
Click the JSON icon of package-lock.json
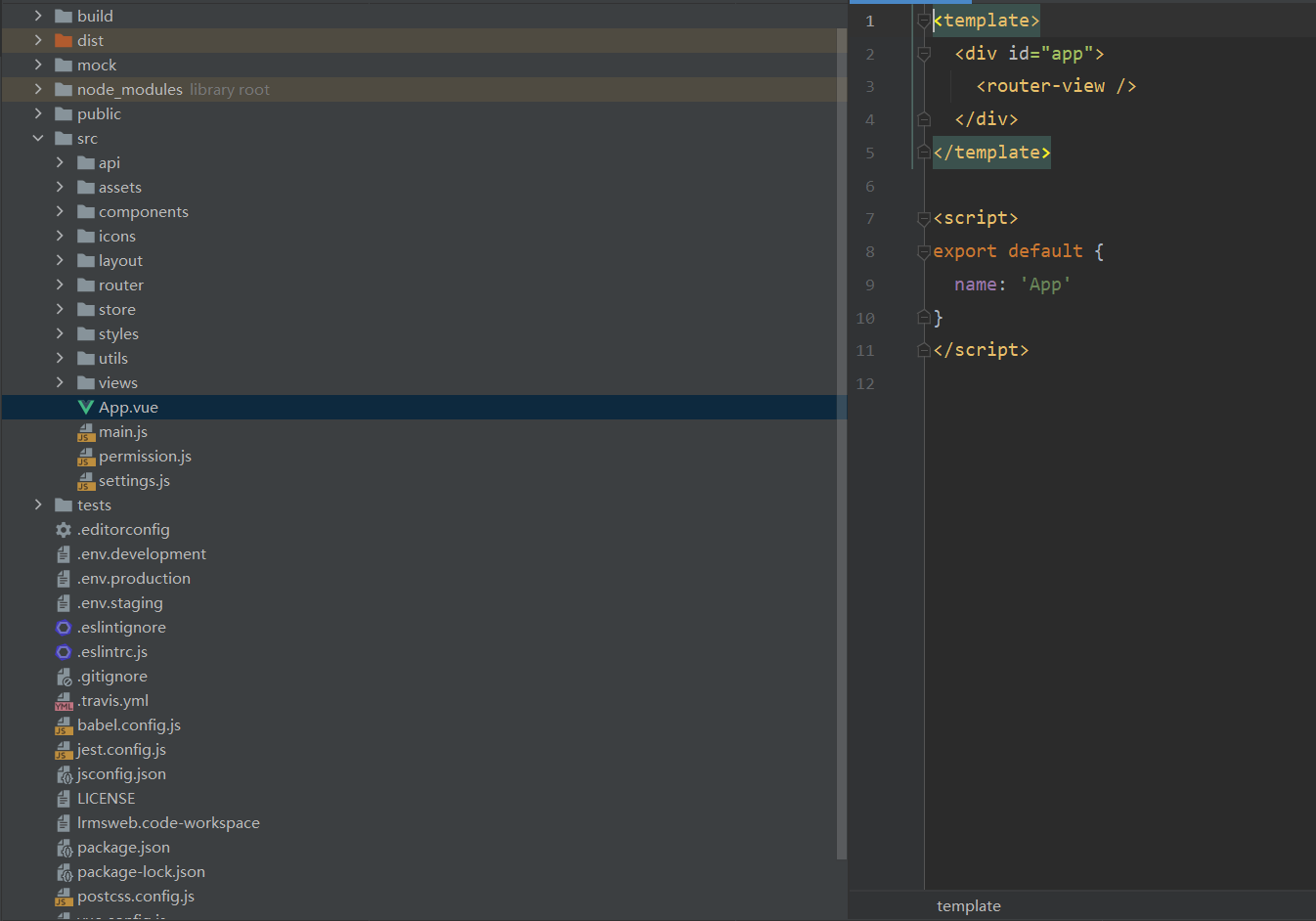pos(64,872)
